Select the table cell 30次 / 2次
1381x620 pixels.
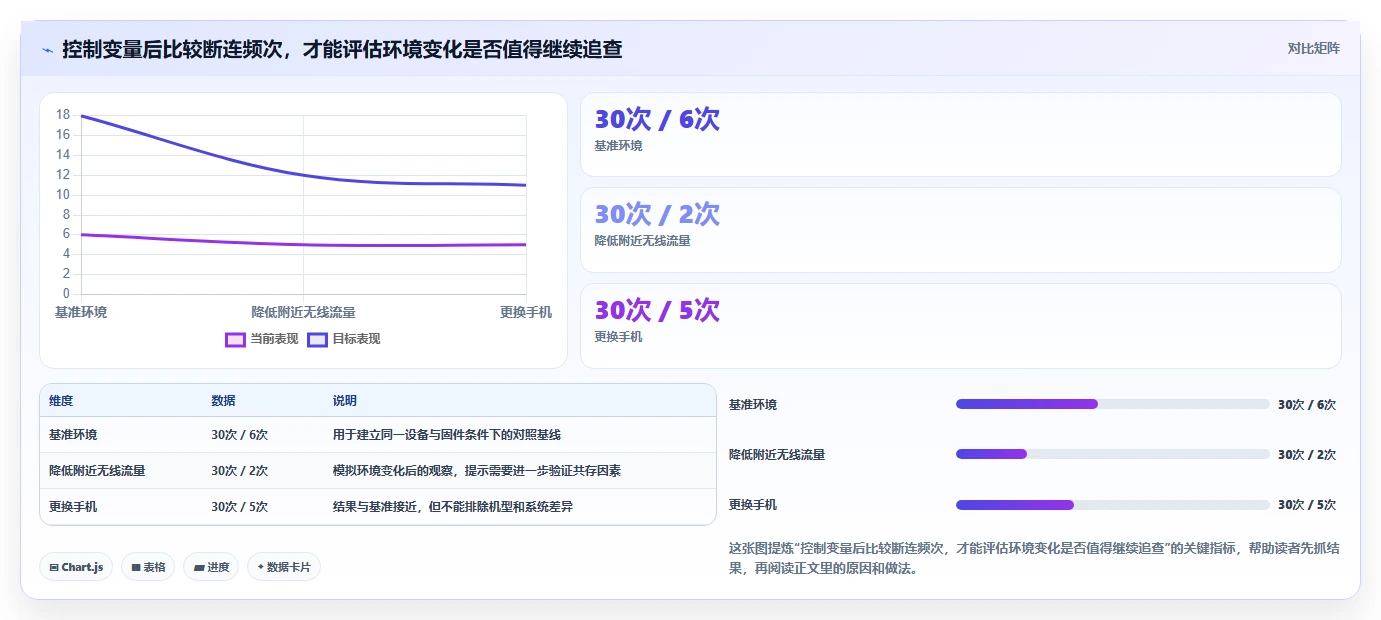click(x=239, y=471)
